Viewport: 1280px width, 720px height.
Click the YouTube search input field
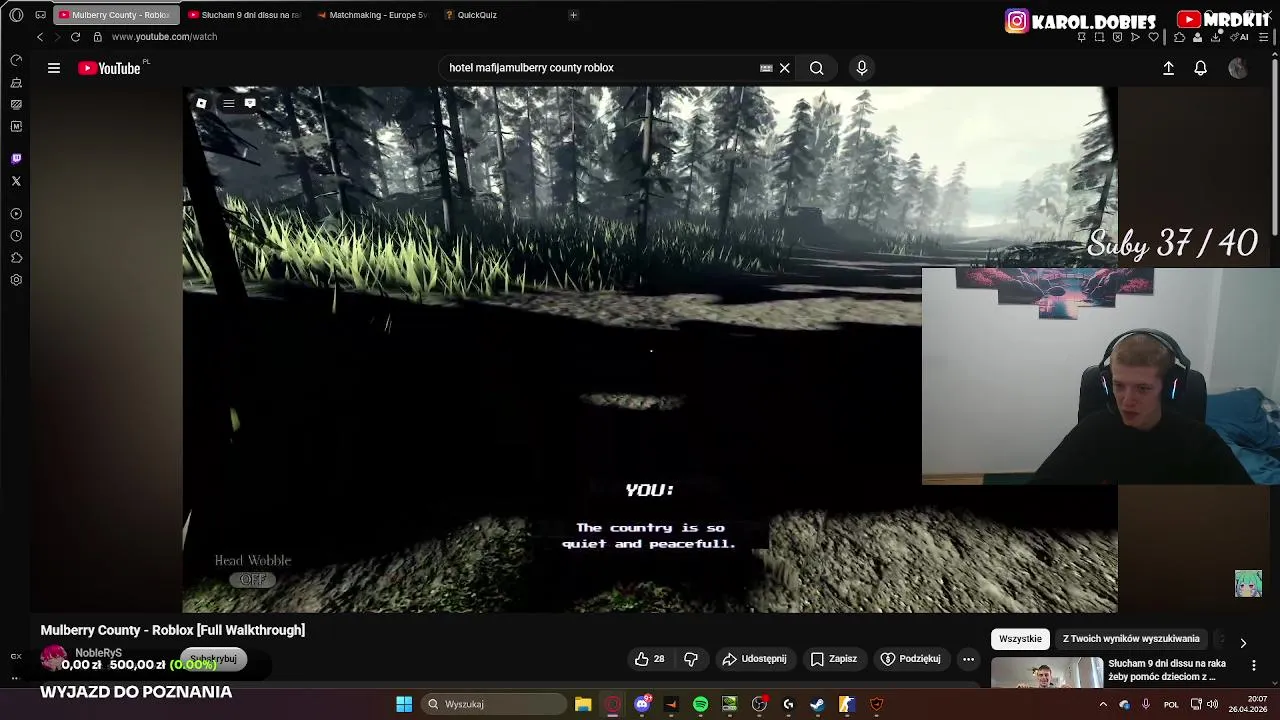pos(600,68)
